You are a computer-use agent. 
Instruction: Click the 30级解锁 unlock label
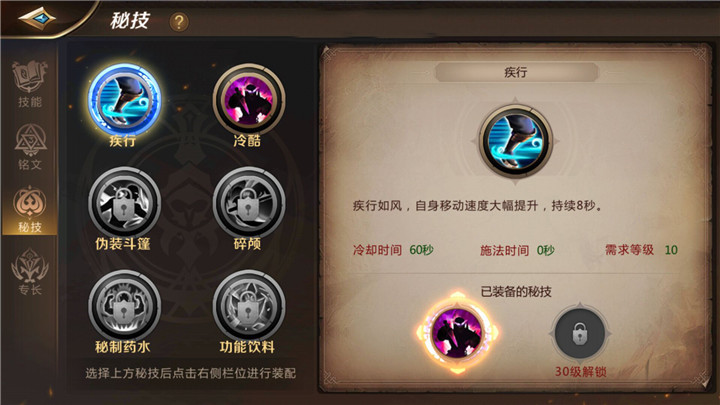pos(580,371)
